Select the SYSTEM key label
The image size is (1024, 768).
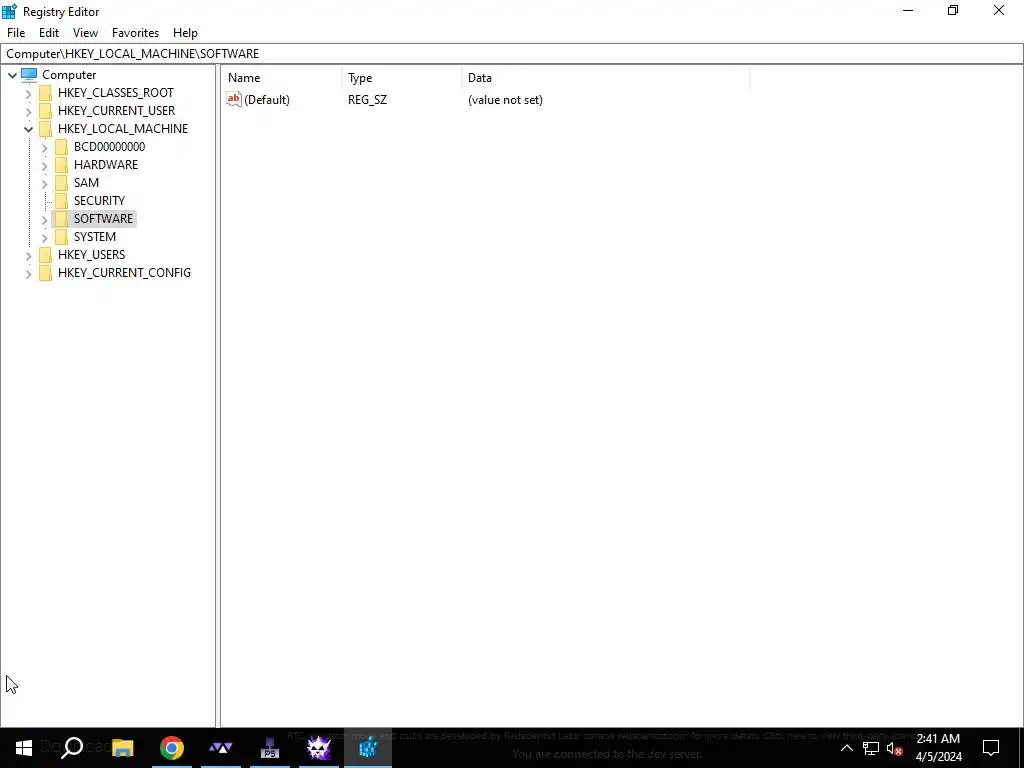[95, 236]
